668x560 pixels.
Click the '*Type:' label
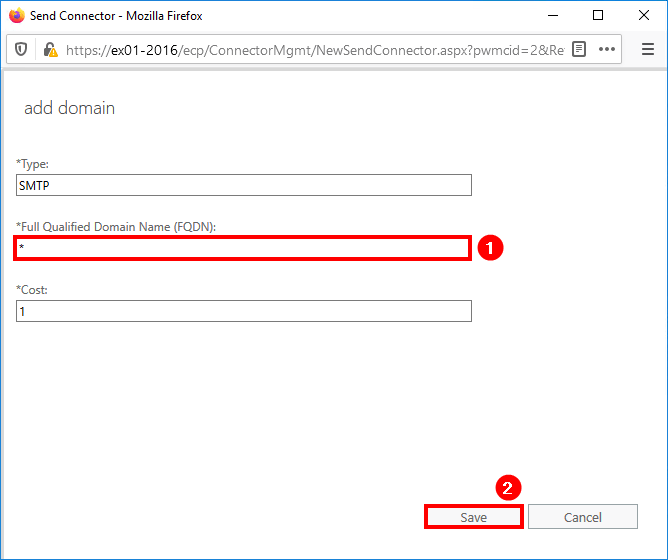[32, 164]
